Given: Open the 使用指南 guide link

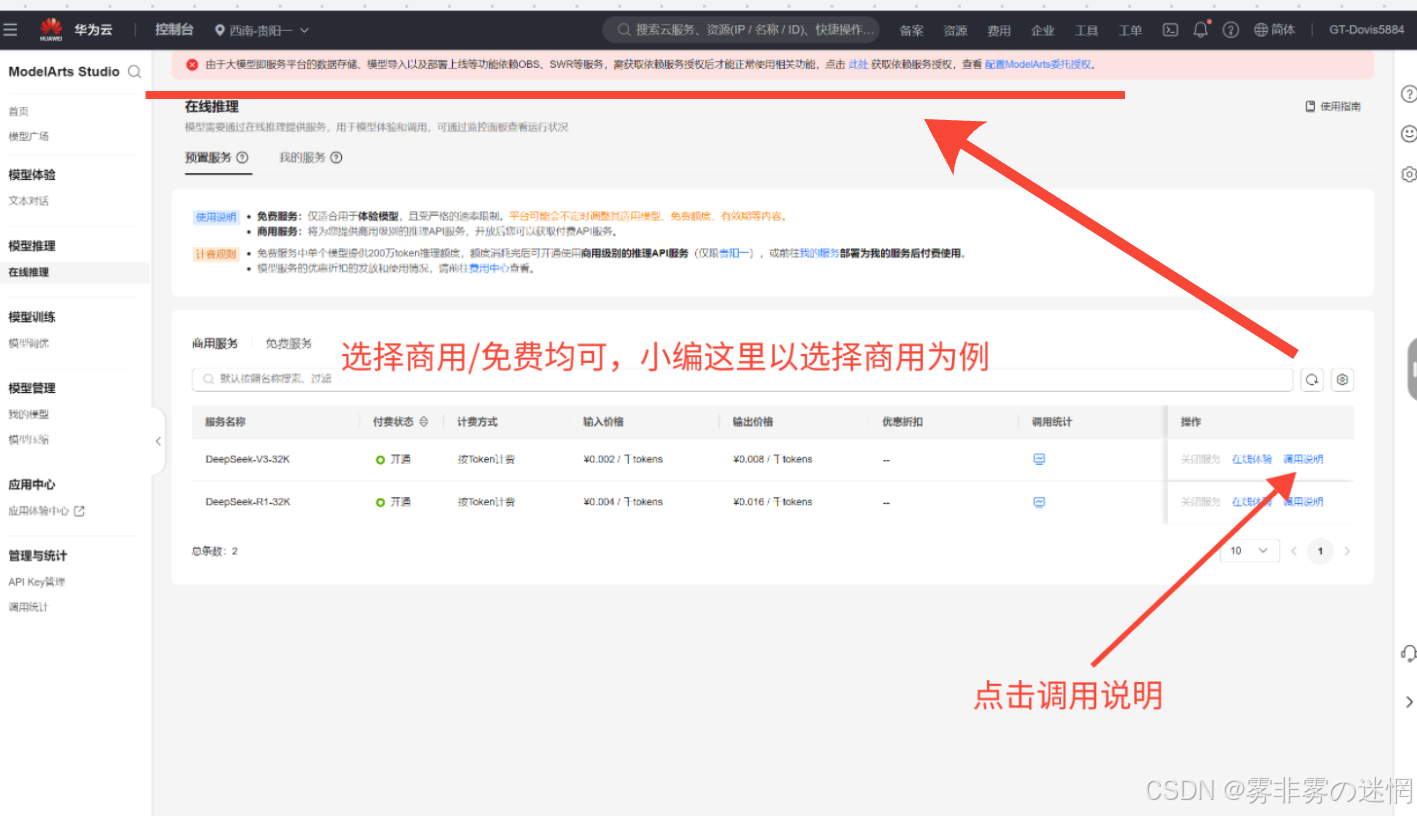Looking at the screenshot, I should pos(1333,106).
